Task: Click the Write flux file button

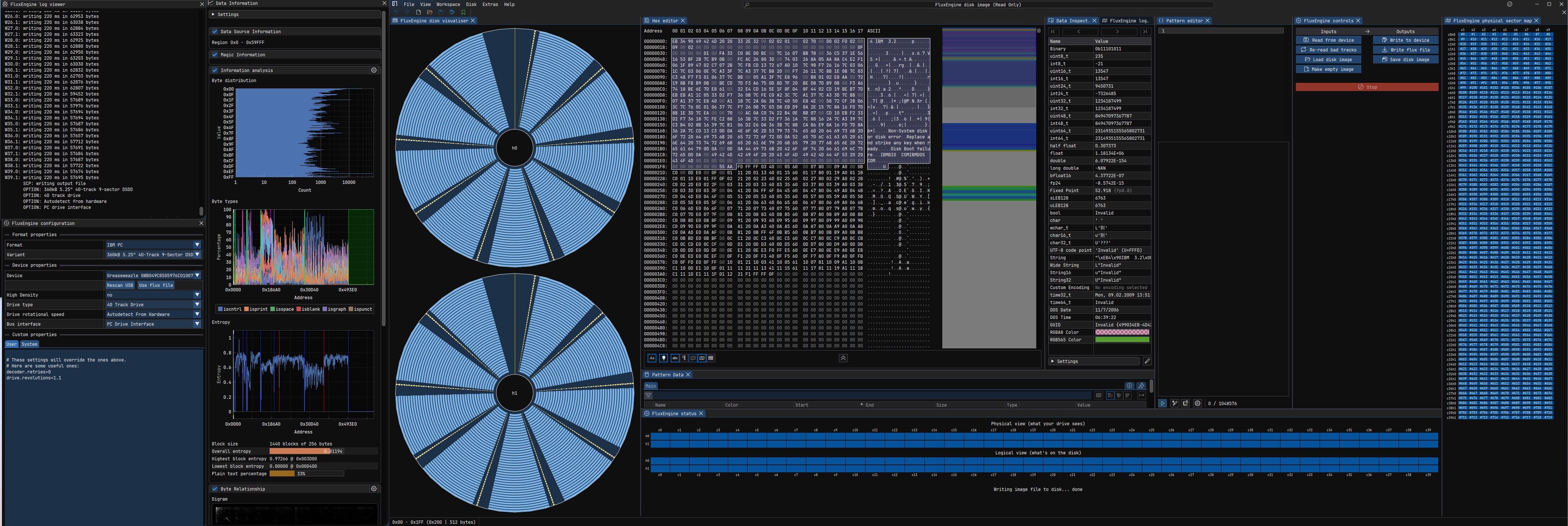Action: click(1405, 50)
